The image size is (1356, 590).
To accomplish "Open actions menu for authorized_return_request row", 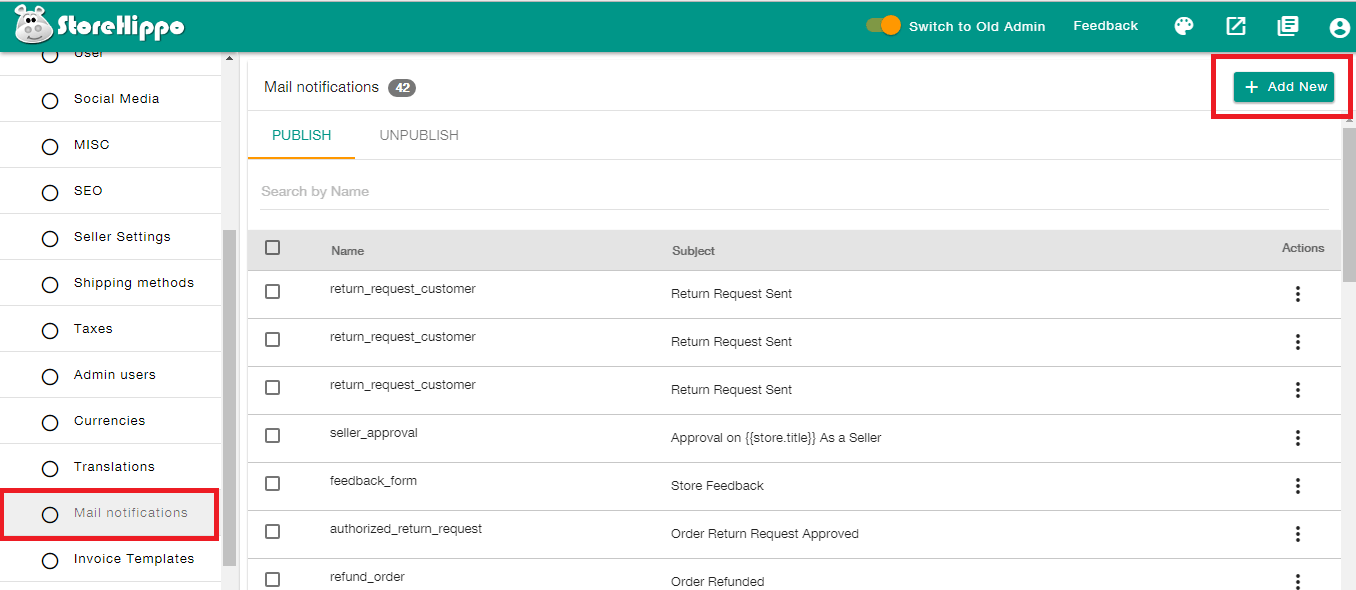I will [x=1298, y=534].
